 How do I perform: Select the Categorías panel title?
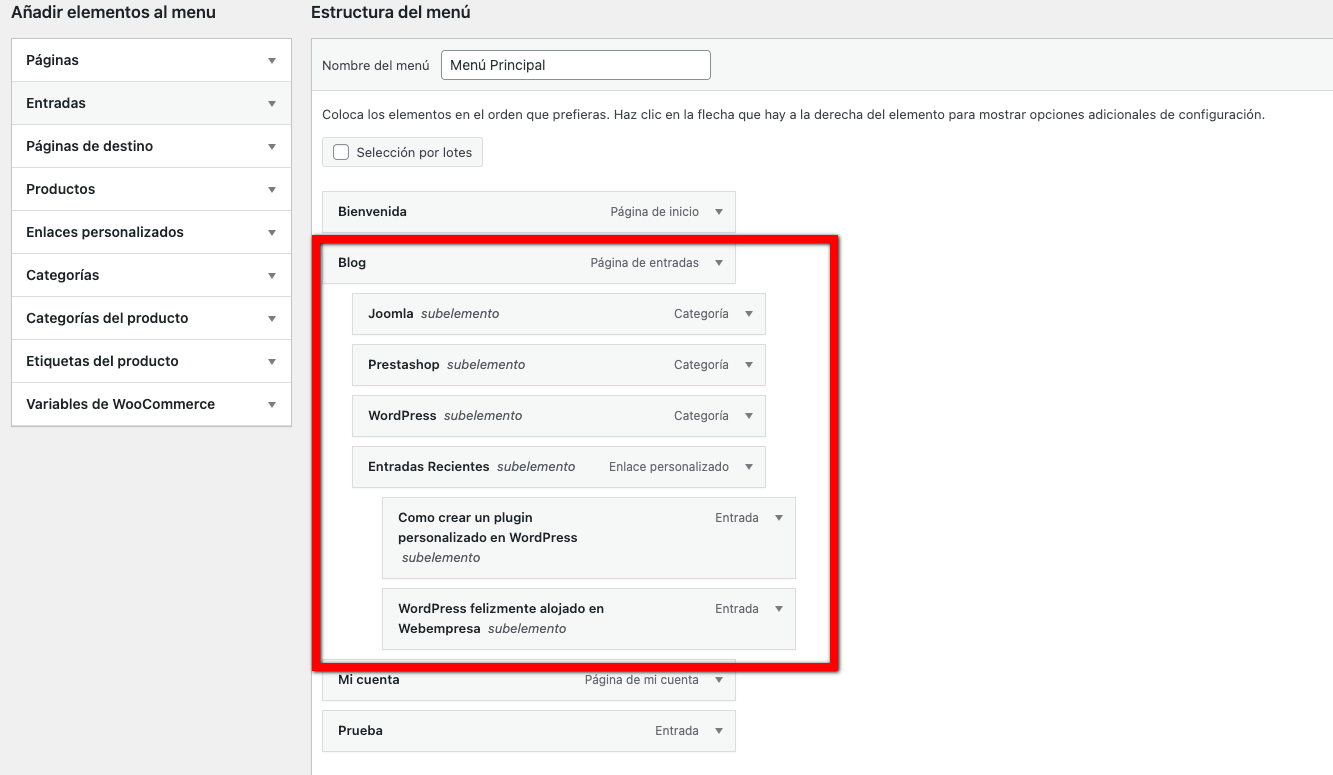(63, 275)
